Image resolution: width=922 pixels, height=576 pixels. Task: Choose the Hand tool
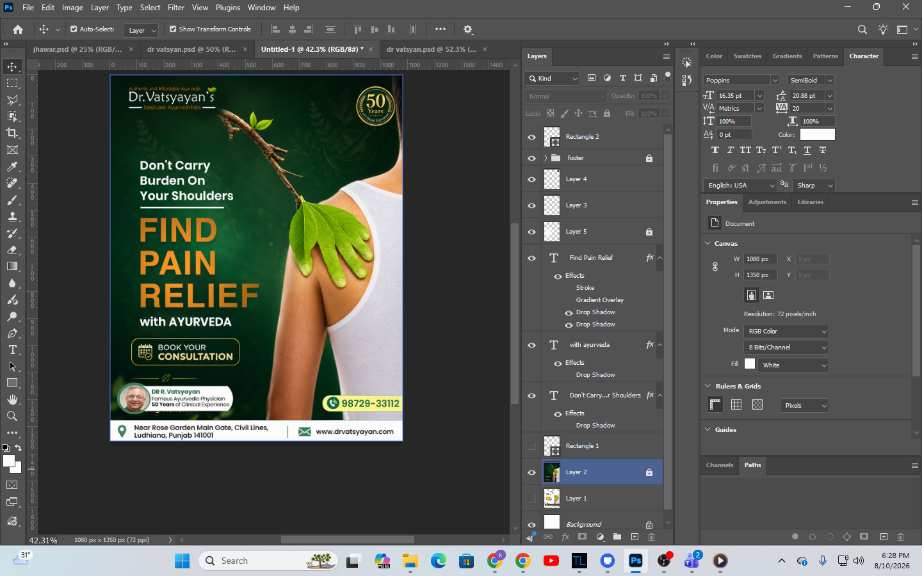(x=12, y=400)
